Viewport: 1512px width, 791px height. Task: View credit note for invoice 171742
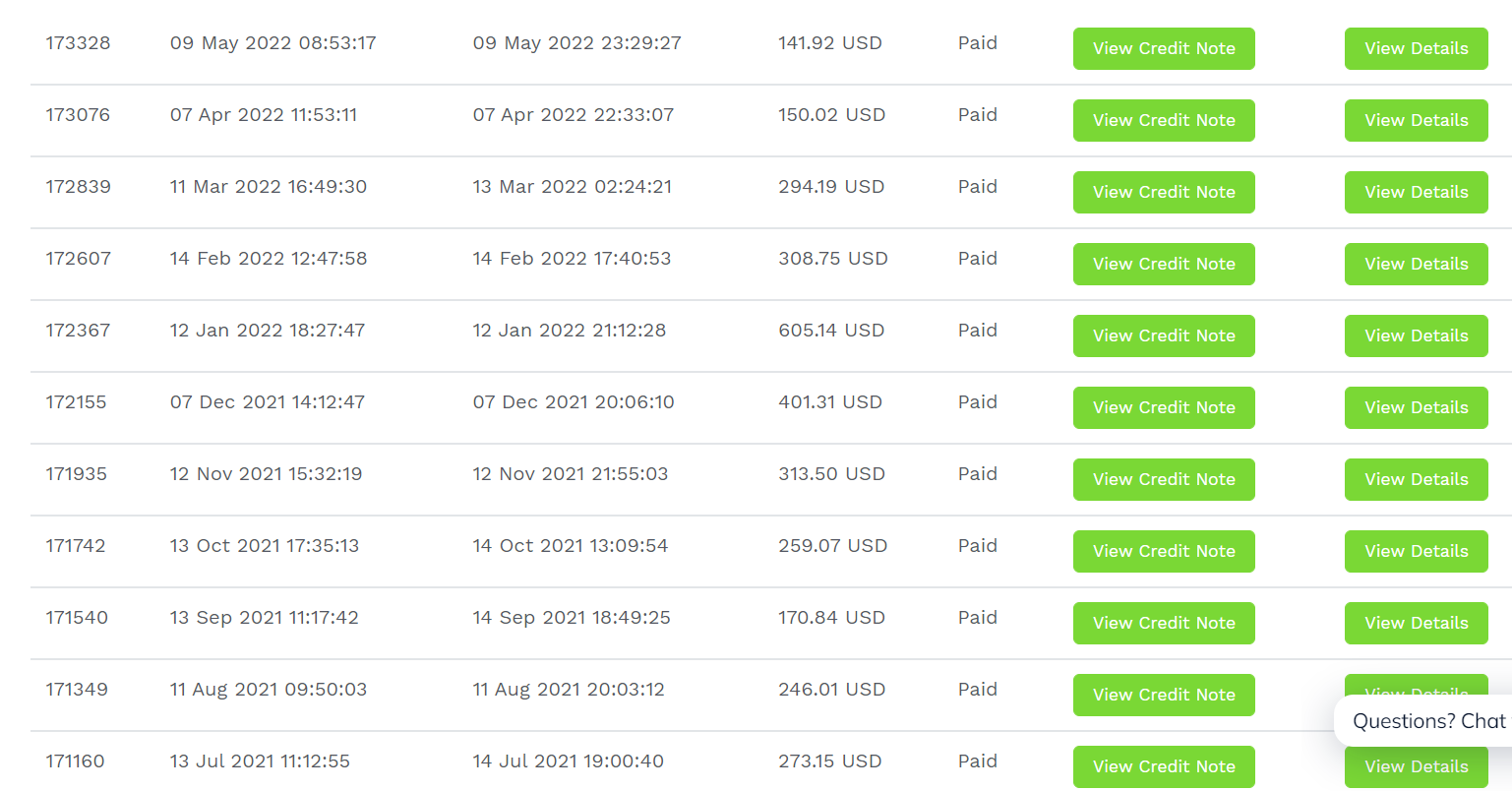click(1164, 551)
